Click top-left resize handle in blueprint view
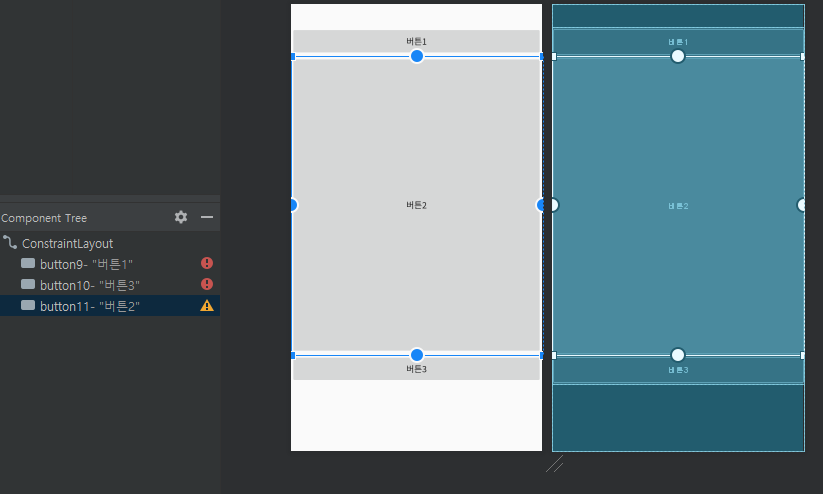The height and width of the screenshot is (494, 823). tap(554, 57)
